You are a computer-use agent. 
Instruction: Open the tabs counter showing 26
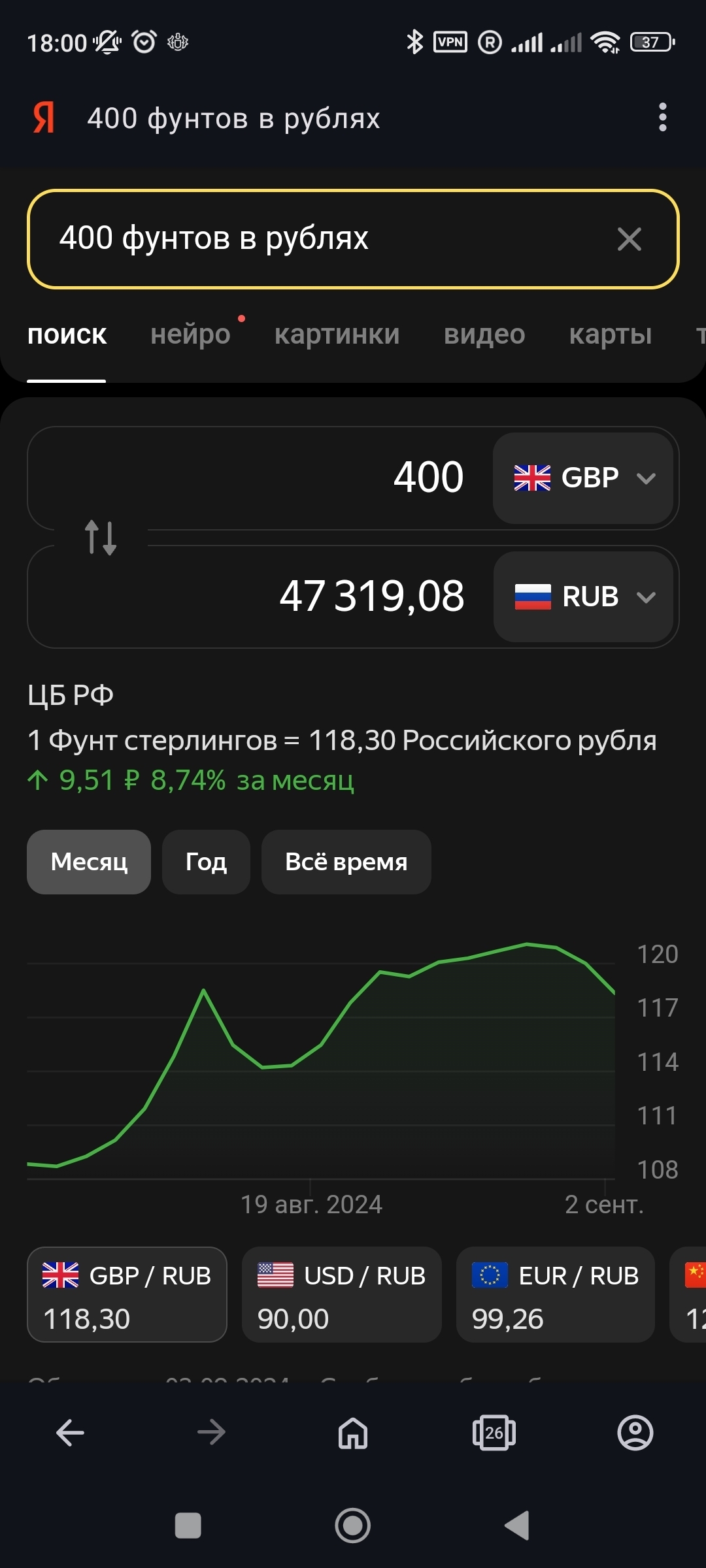(x=494, y=1433)
